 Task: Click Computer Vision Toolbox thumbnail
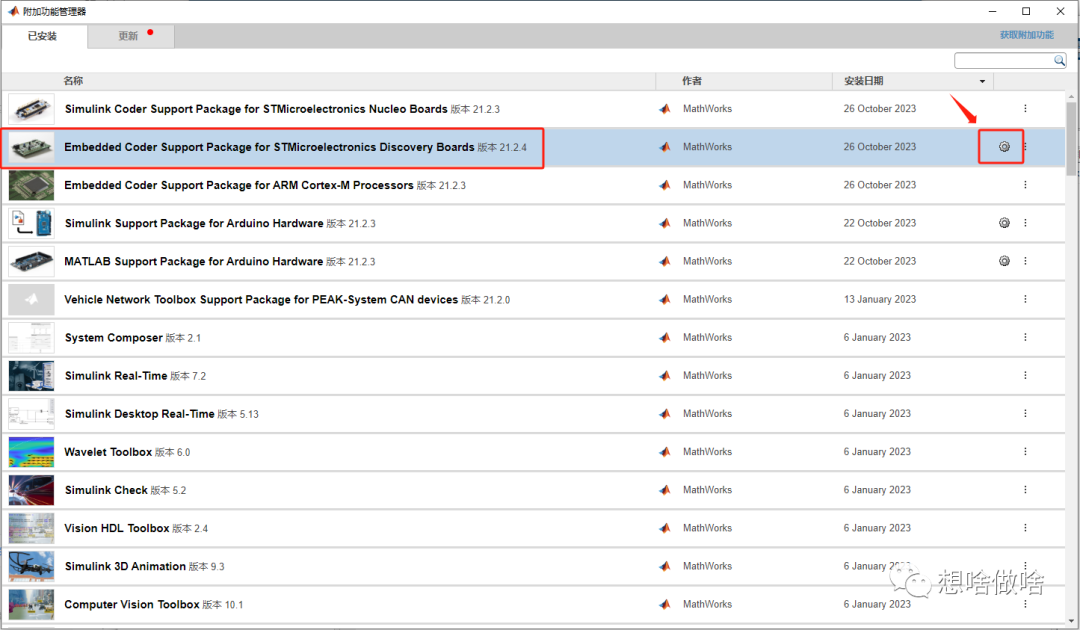coord(32,604)
